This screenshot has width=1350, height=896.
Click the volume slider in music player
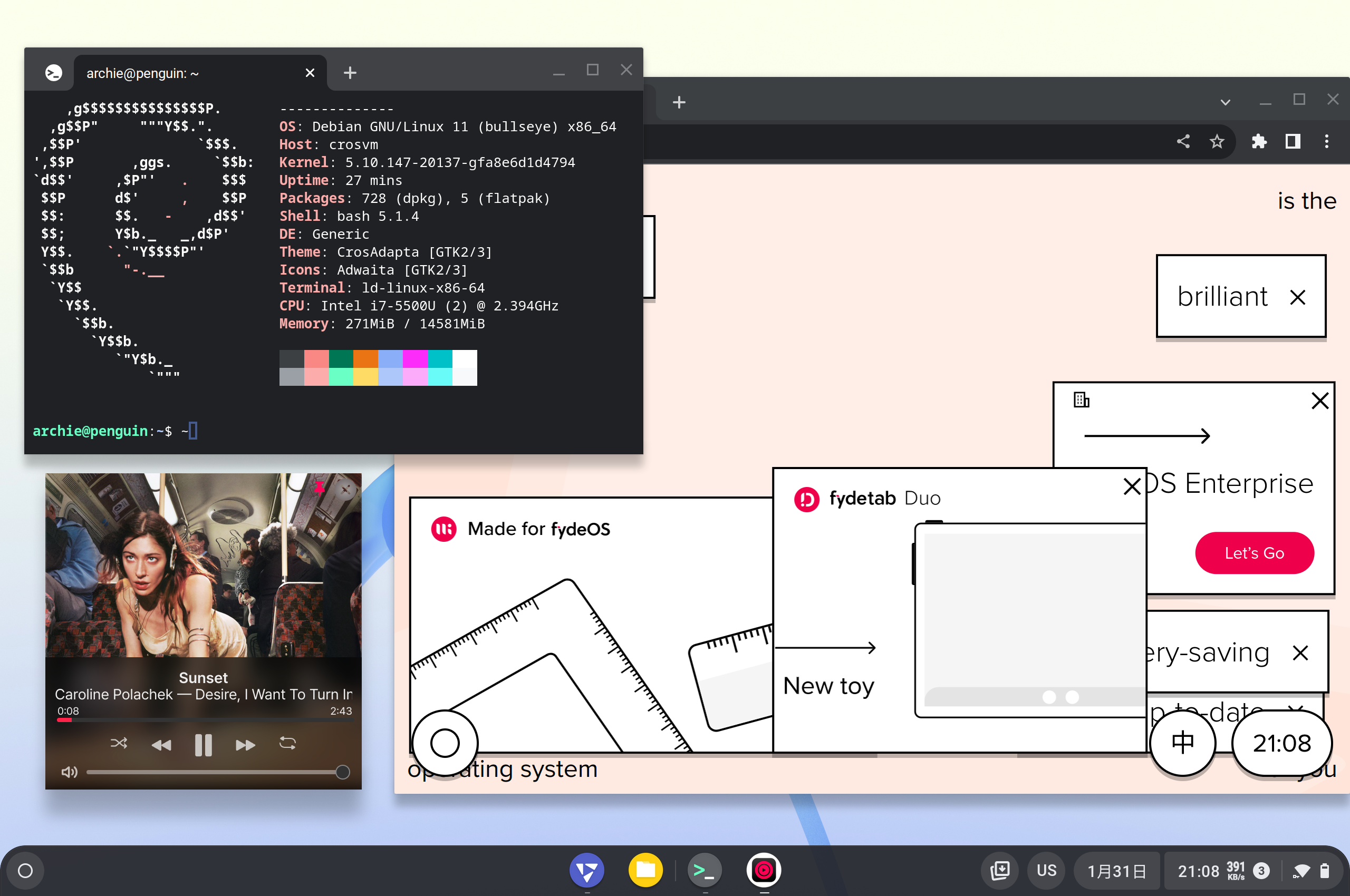215,773
